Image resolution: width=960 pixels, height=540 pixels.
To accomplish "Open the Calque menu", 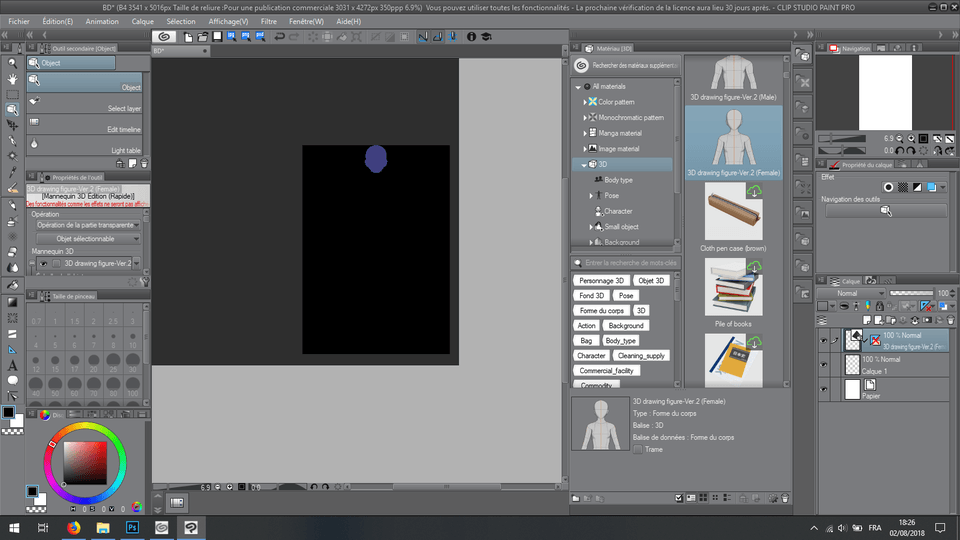I will [143, 21].
